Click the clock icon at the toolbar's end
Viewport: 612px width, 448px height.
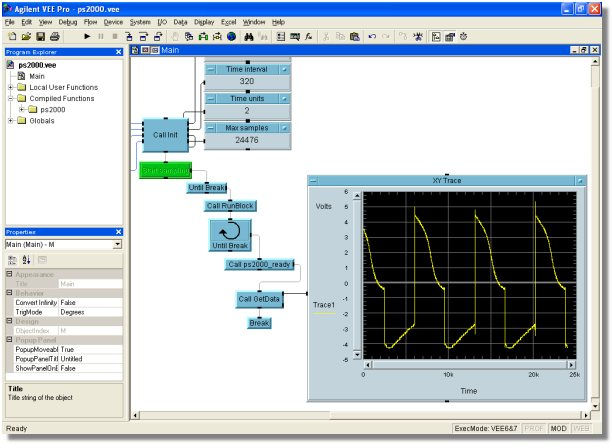point(464,37)
